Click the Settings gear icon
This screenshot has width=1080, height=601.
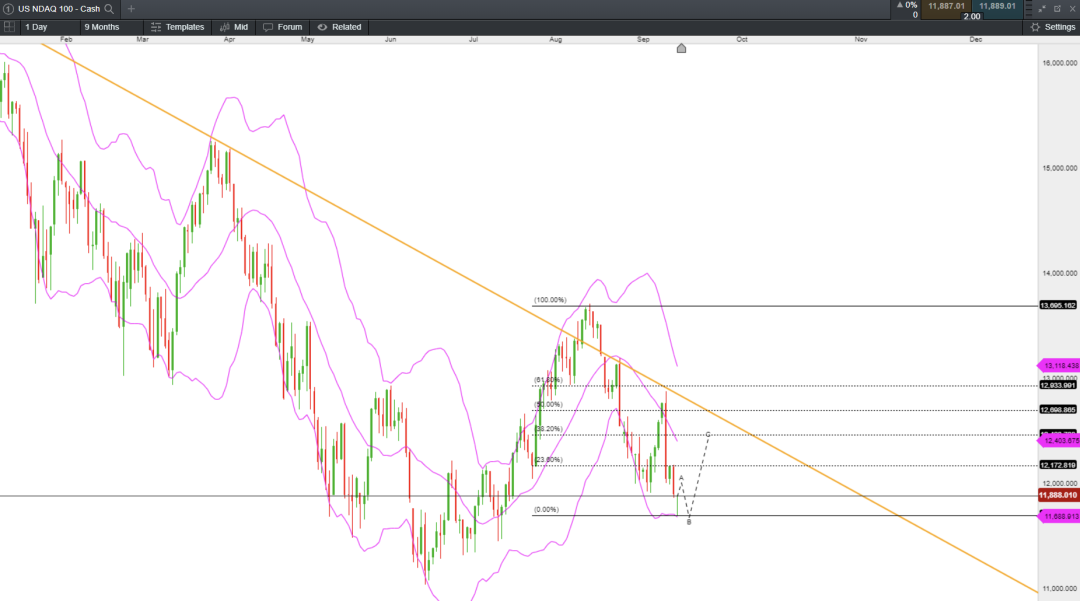1035,27
